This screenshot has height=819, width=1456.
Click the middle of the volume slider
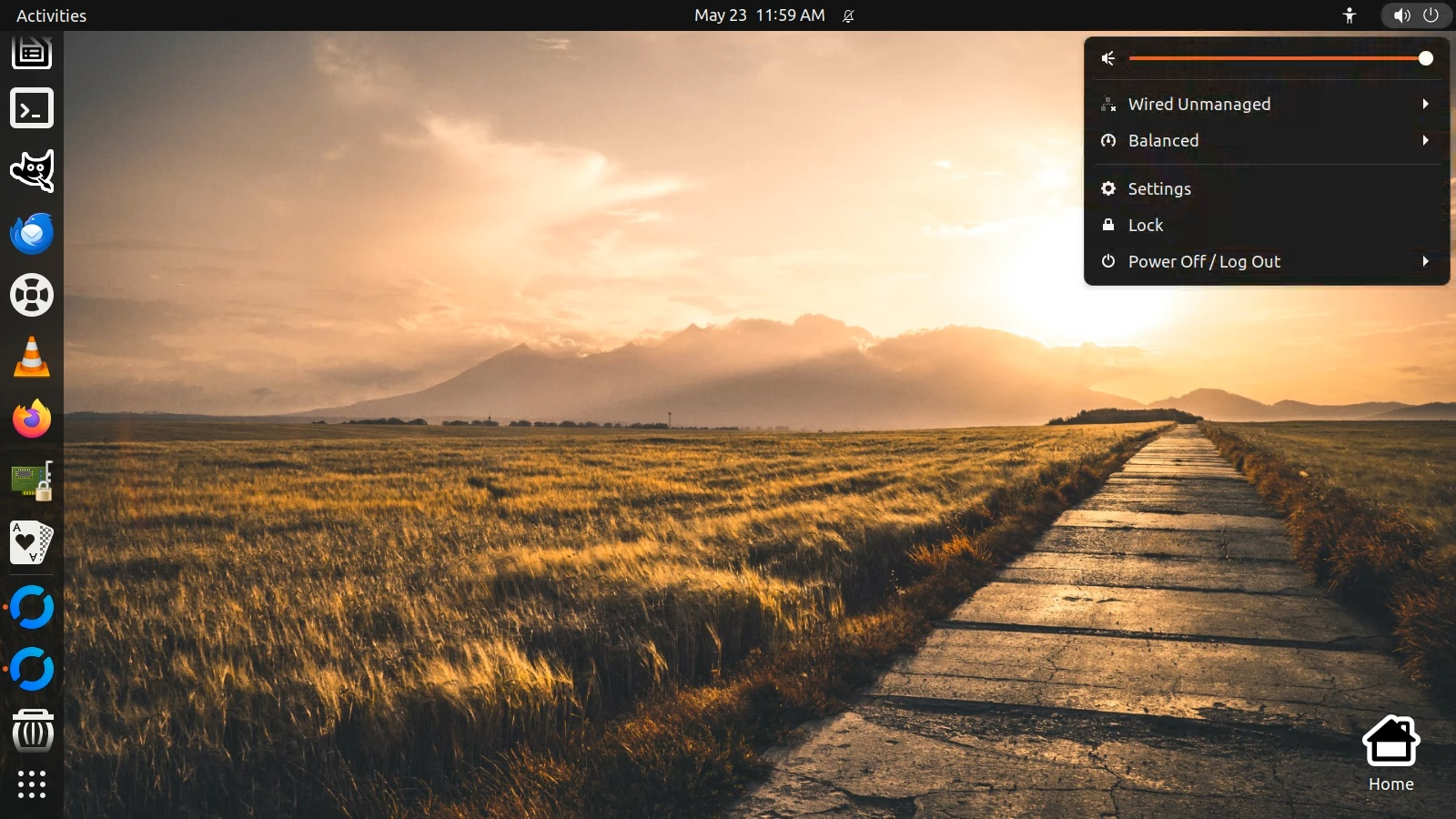1278,59
